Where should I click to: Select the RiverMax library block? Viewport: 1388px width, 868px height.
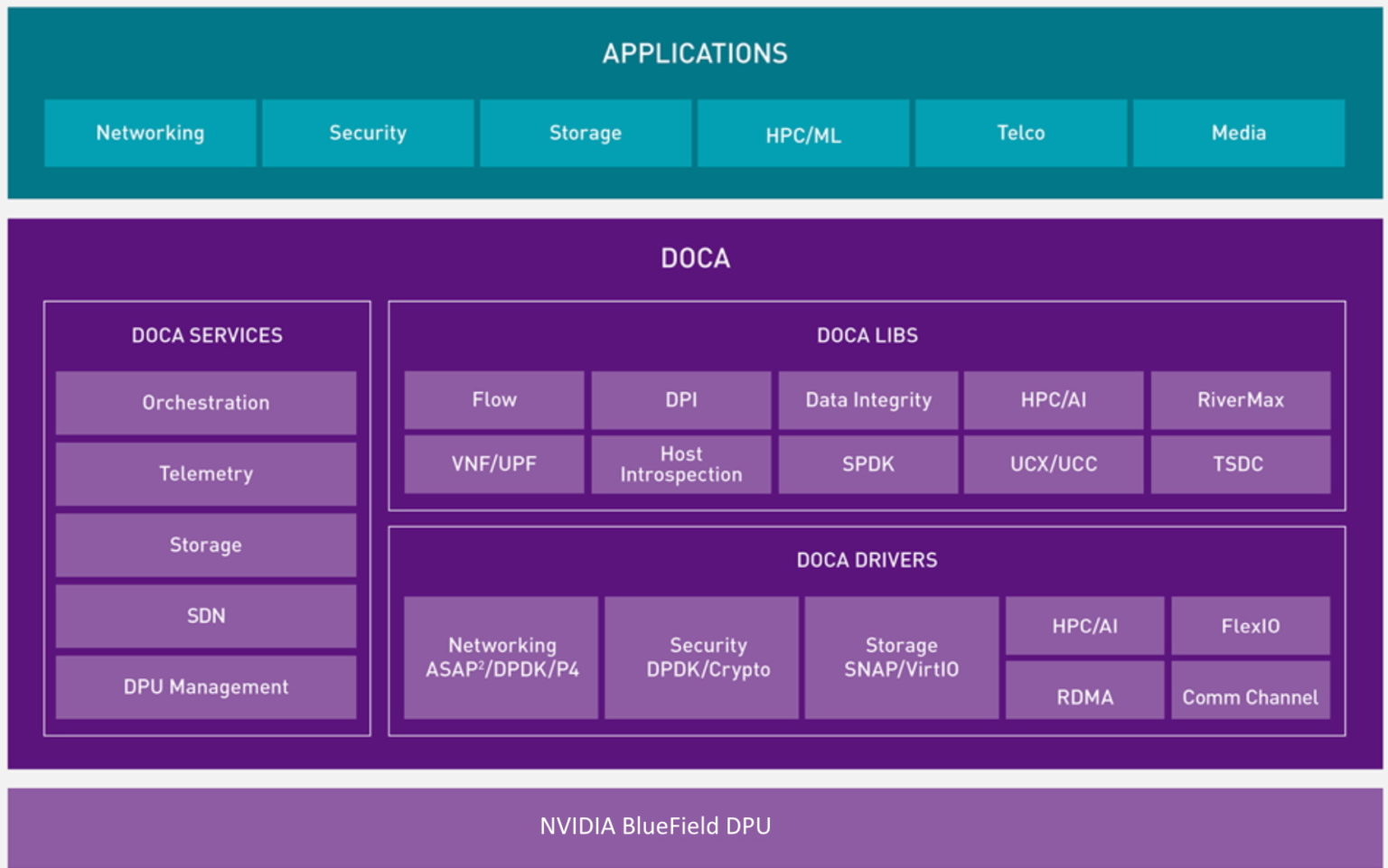coord(1240,400)
